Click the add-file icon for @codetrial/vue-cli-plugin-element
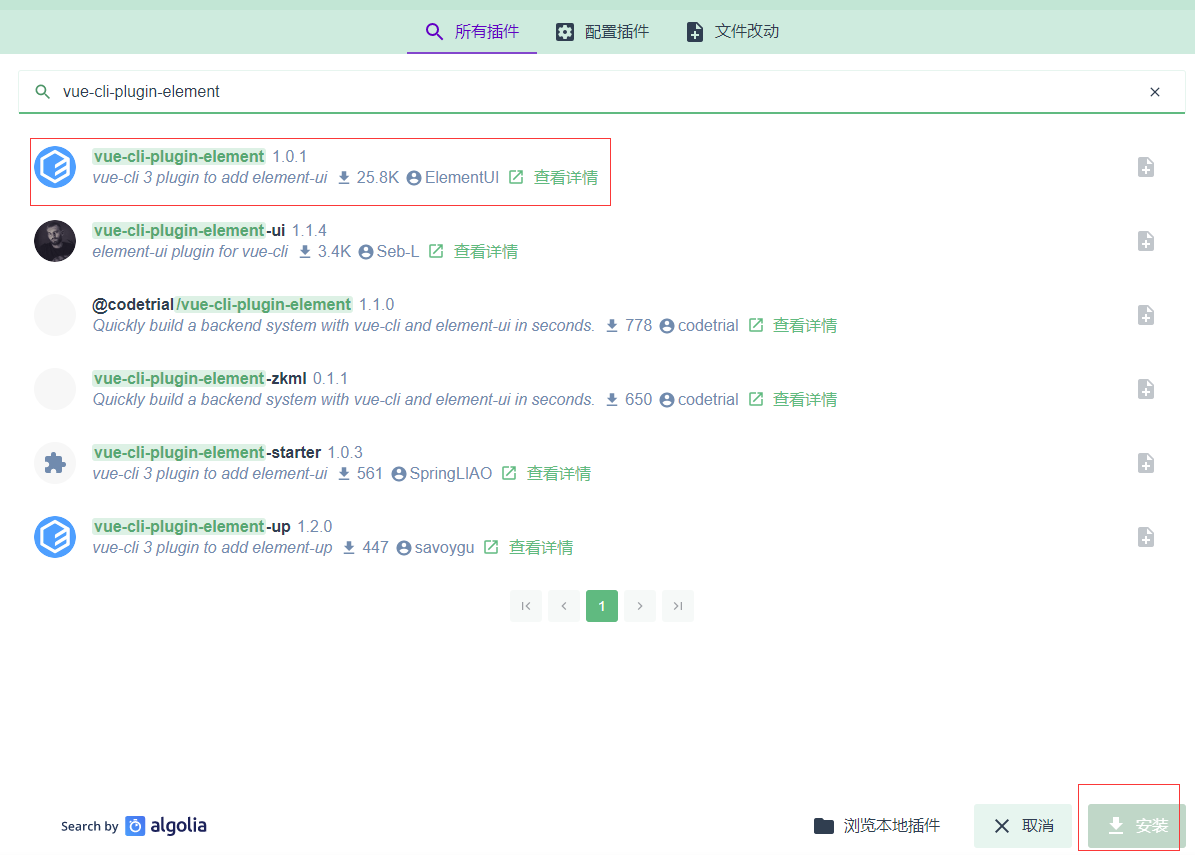Image resolution: width=1195 pixels, height=855 pixels. tap(1145, 315)
